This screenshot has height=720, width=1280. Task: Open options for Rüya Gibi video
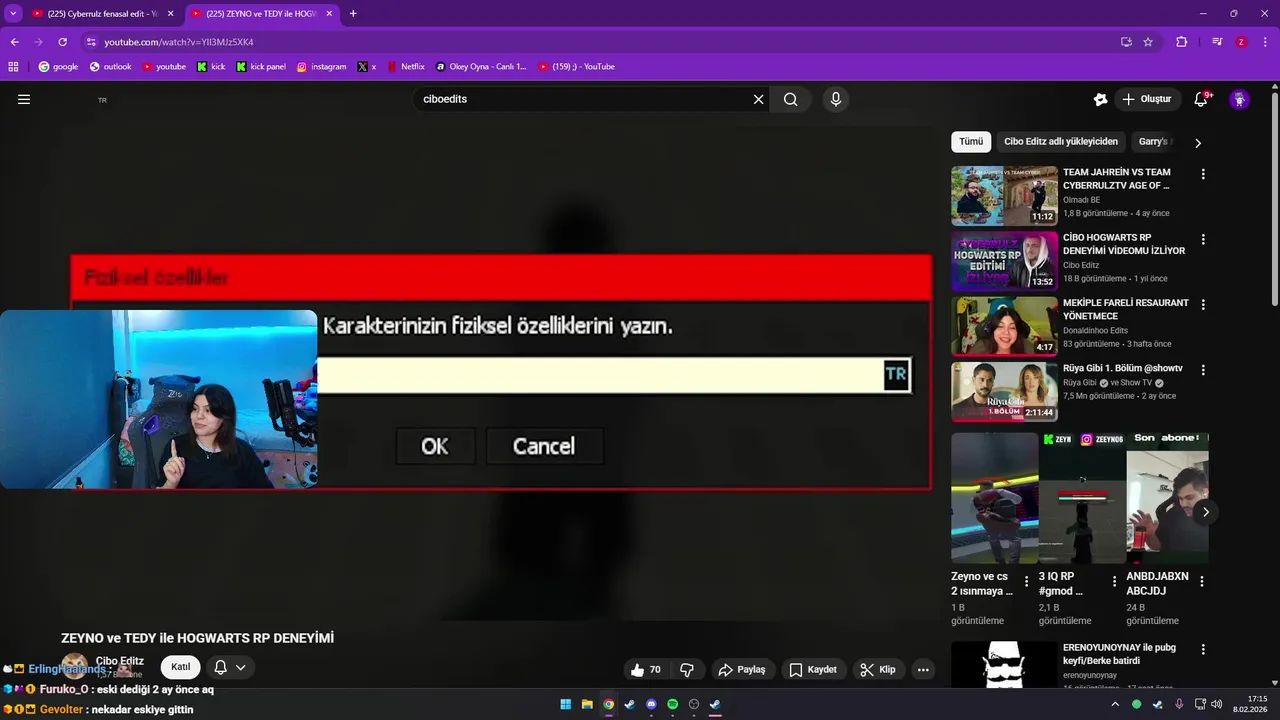coord(1203,370)
